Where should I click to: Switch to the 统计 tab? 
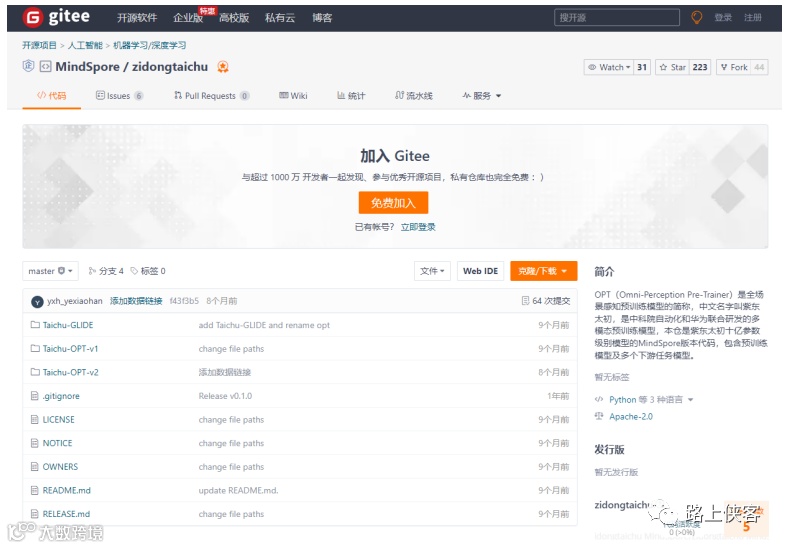pyautogui.click(x=351, y=95)
